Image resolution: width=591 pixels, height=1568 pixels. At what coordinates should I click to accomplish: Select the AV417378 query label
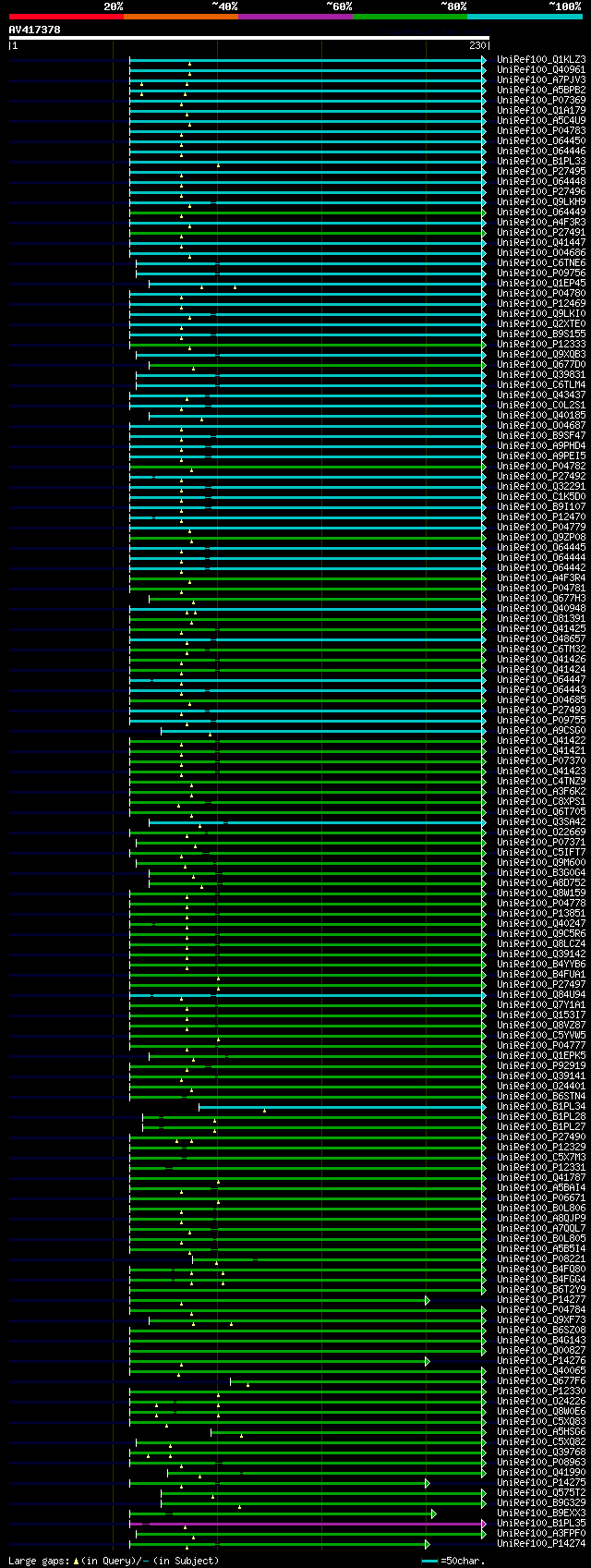point(35,30)
